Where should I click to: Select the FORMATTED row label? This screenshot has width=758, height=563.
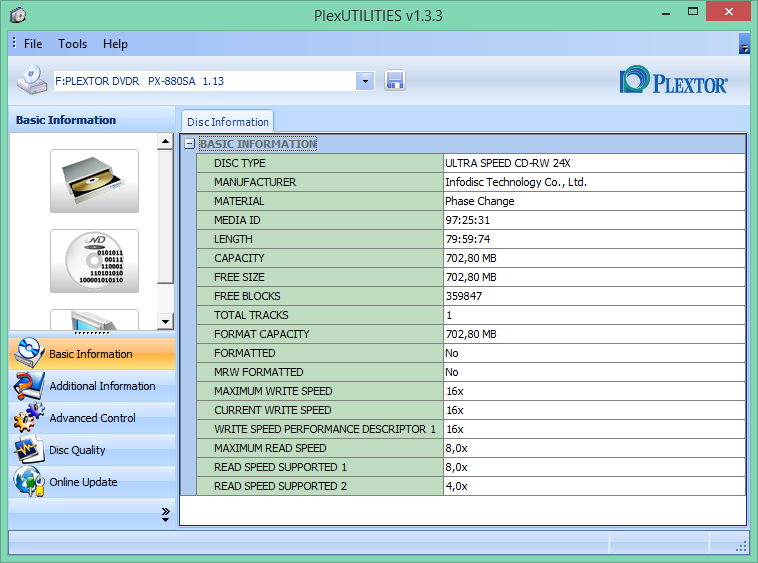244,353
